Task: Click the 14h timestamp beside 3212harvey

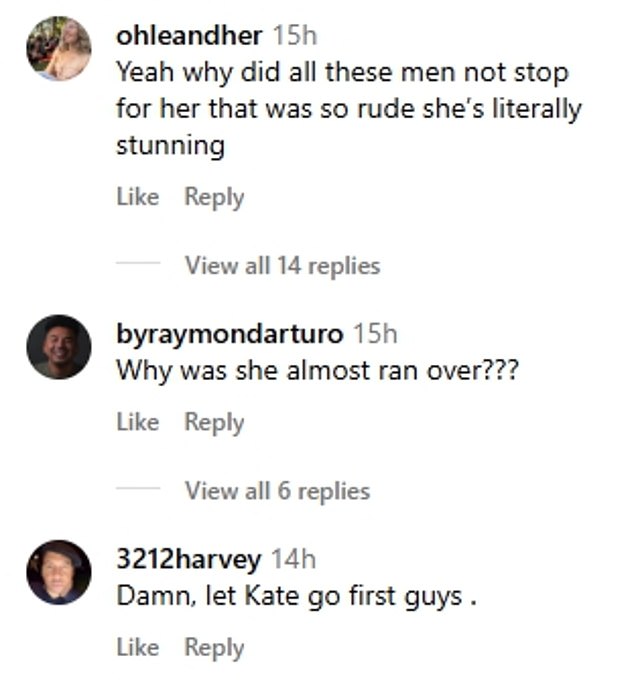Action: pyautogui.click(x=293, y=560)
